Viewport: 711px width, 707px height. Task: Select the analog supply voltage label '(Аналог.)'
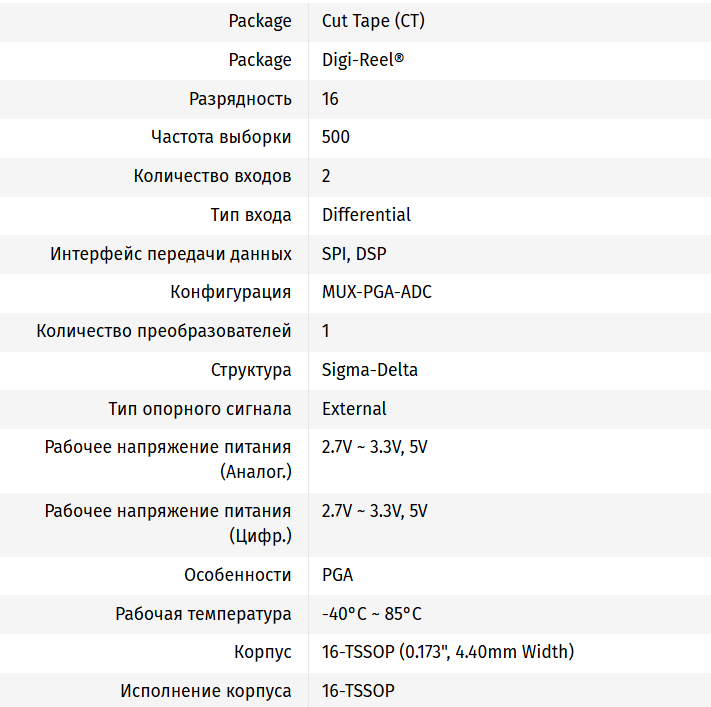coord(255,471)
